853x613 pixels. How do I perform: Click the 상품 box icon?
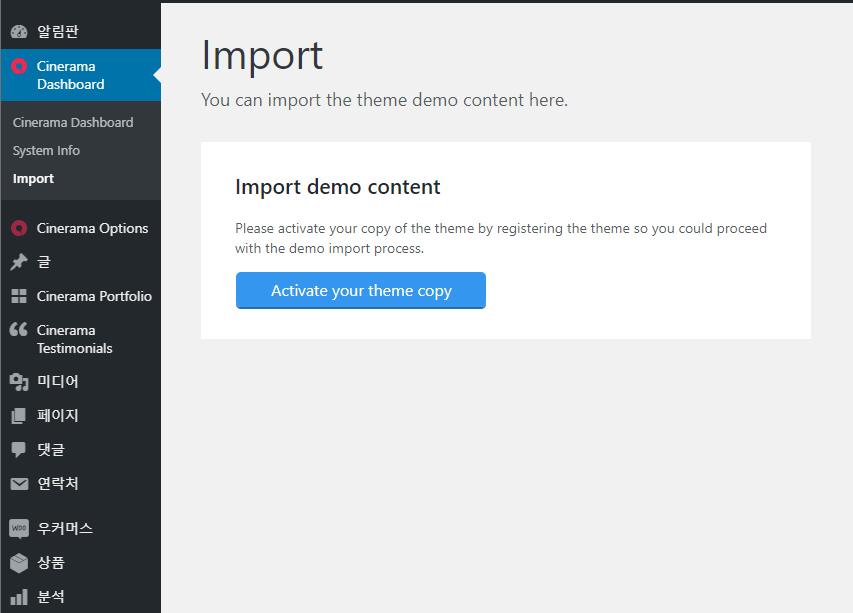[19, 562]
